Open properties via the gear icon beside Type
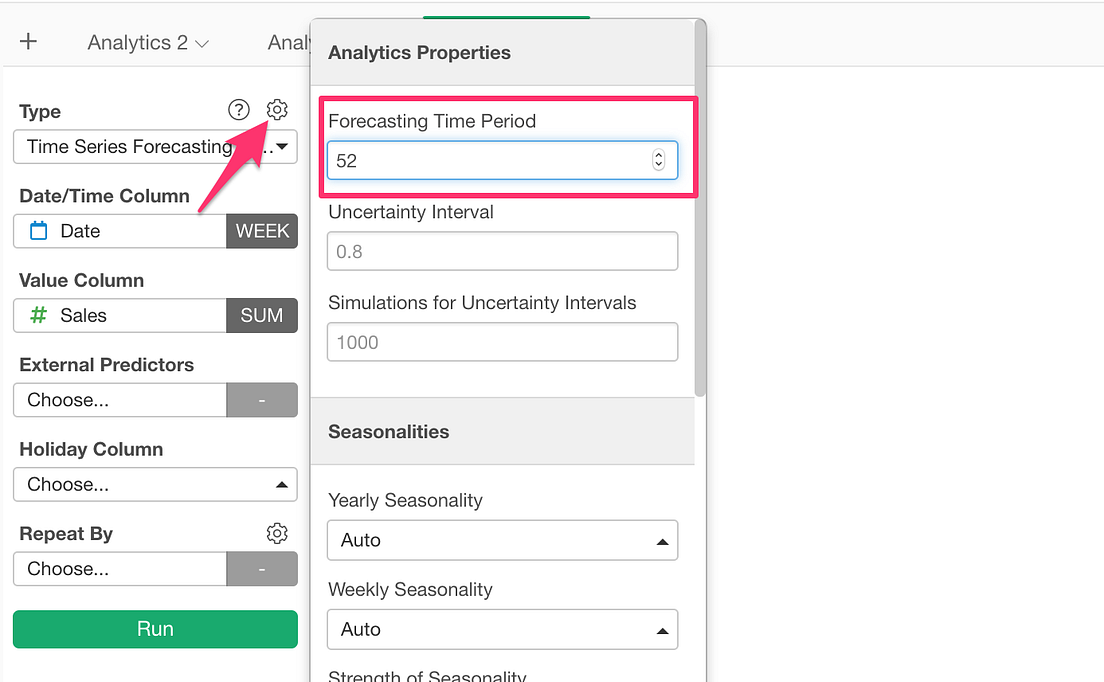The width and height of the screenshot is (1104, 682). (277, 110)
